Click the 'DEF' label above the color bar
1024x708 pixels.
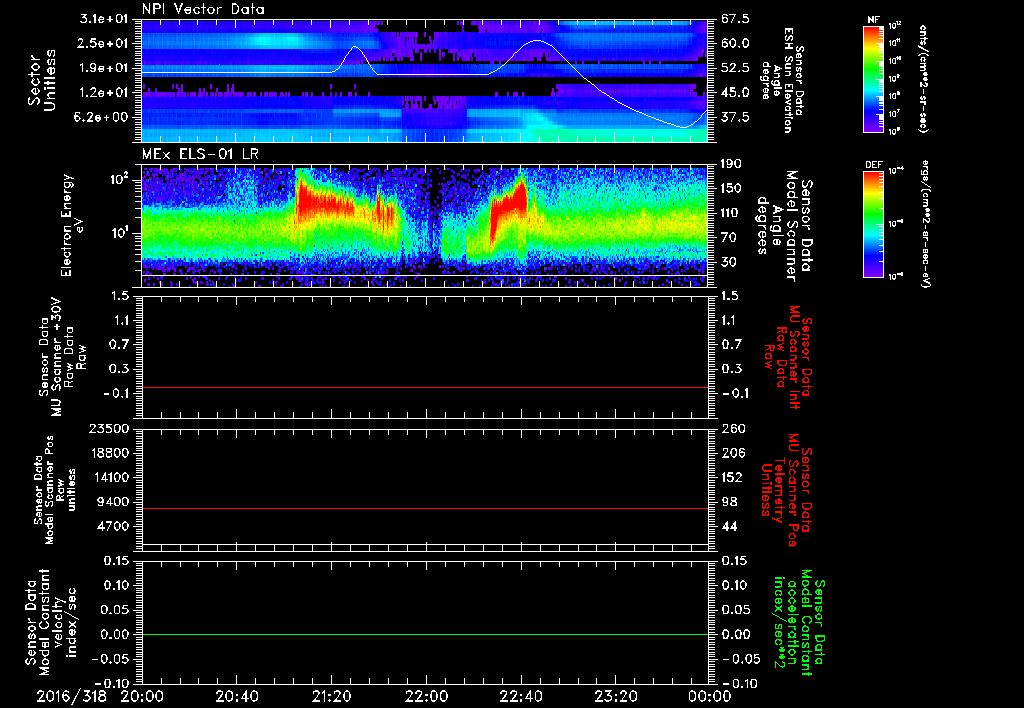pyautogui.click(x=873, y=165)
